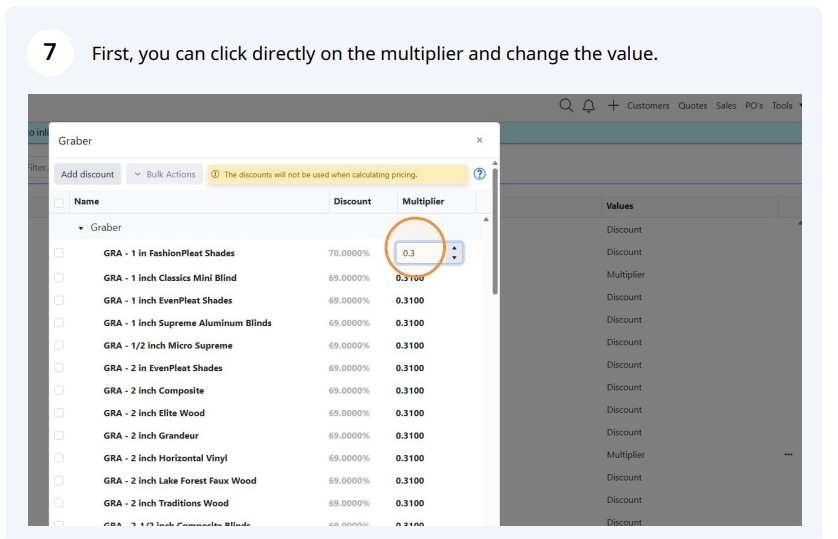Screen dimensions: 838x539
Task: Go to Quotes menu
Action: [693, 106]
